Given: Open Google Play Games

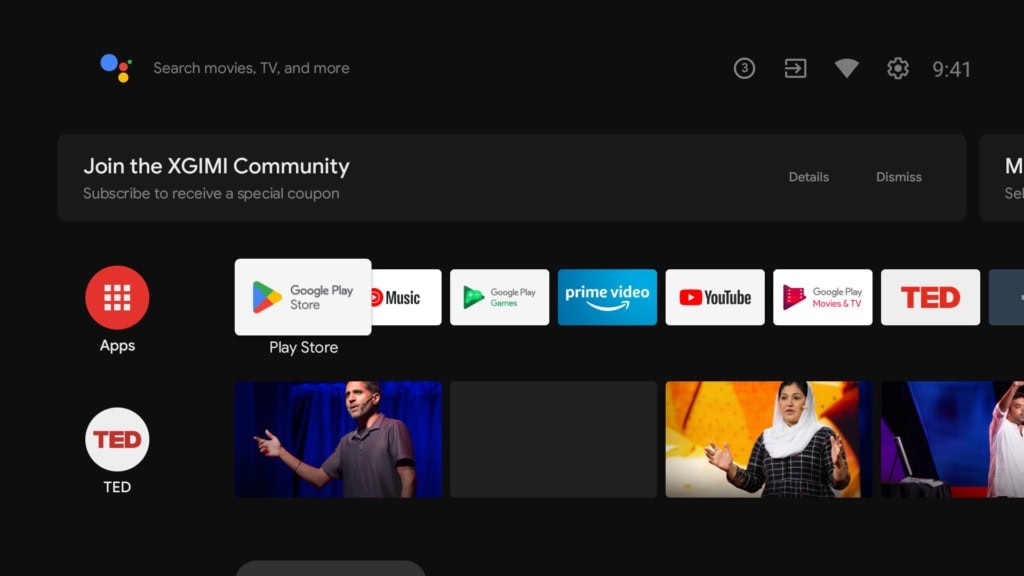Looking at the screenshot, I should click(x=499, y=297).
